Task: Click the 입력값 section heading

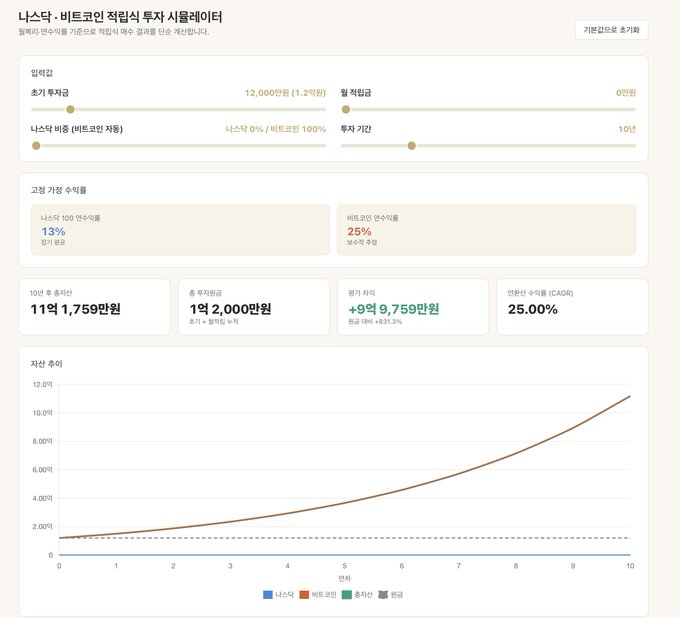Action: [x=42, y=73]
